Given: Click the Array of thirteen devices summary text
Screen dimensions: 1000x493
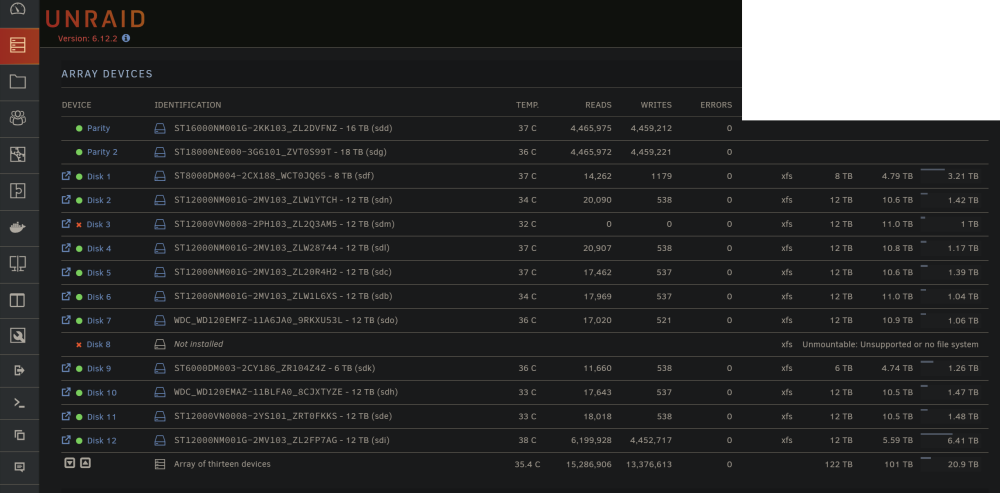Looking at the screenshot, I should point(222,464).
